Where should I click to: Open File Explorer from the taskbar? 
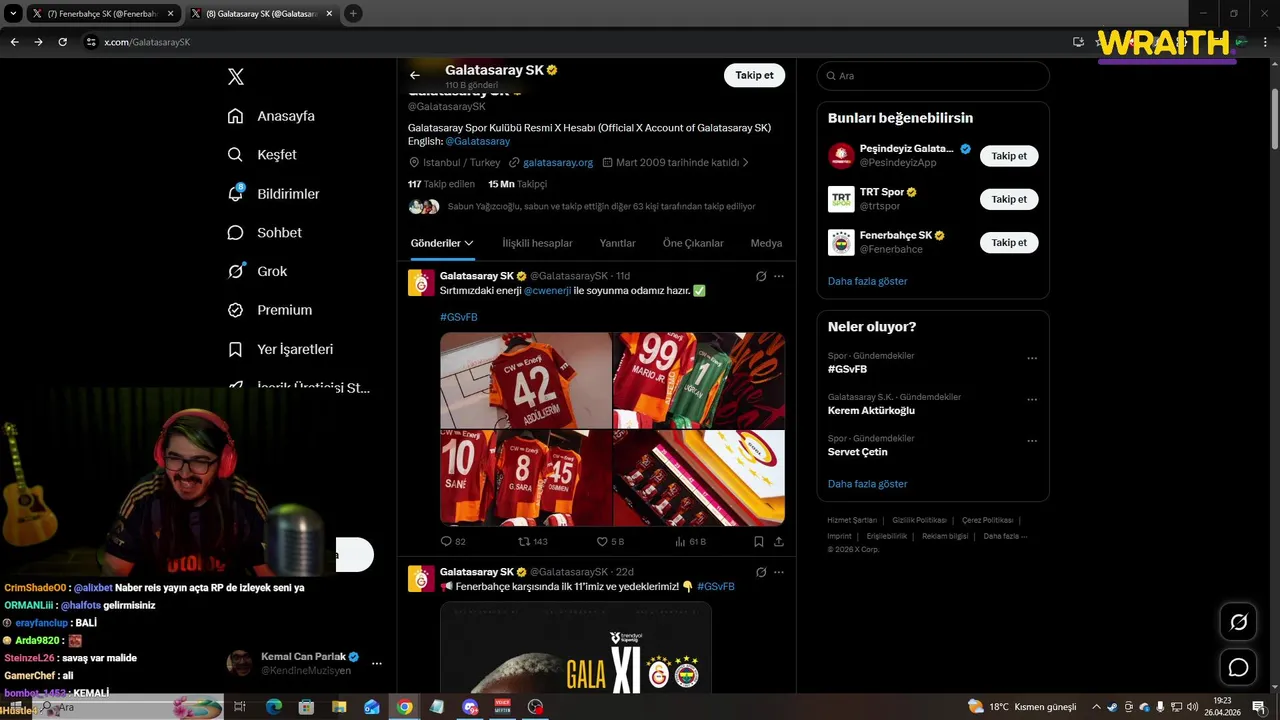coord(339,707)
